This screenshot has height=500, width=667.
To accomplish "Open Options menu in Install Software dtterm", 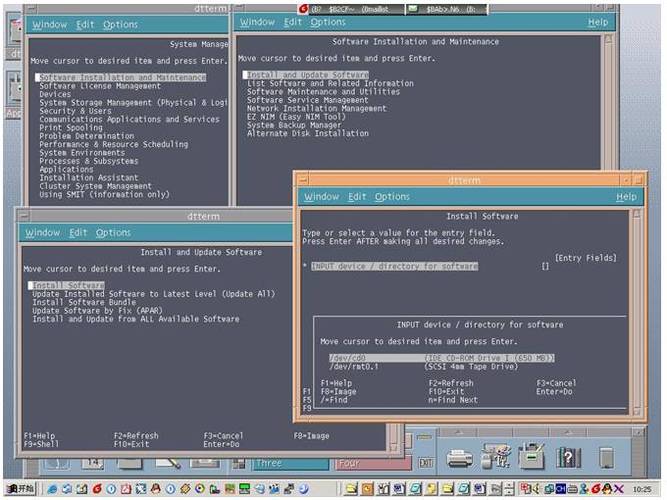I will [x=392, y=197].
